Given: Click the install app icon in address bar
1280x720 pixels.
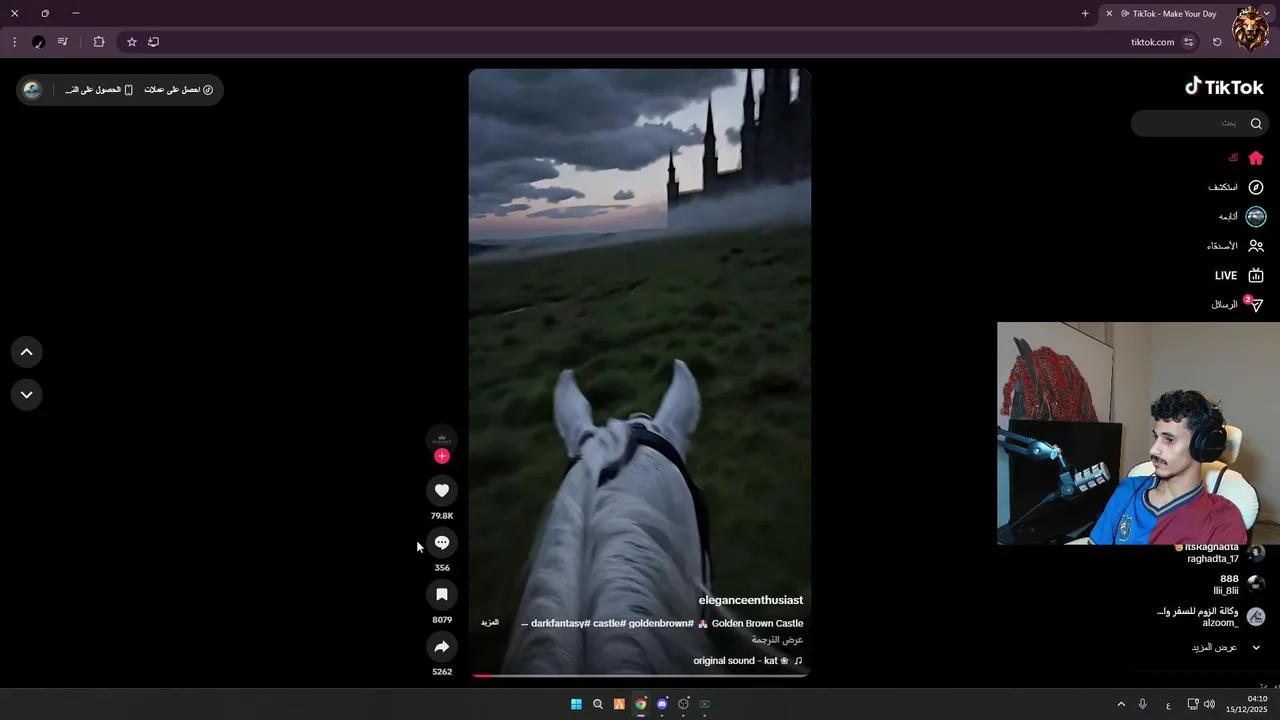Looking at the screenshot, I should [x=154, y=42].
